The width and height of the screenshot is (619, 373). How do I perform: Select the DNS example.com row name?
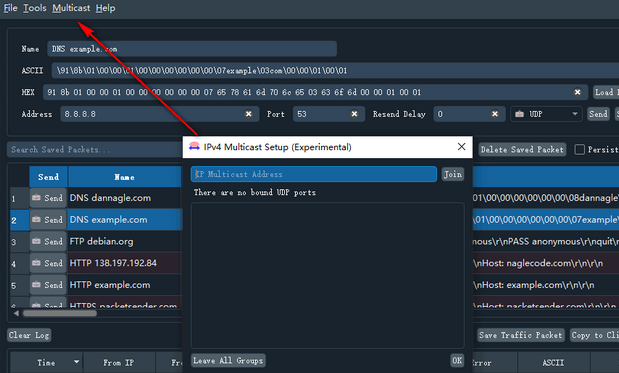[109, 219]
